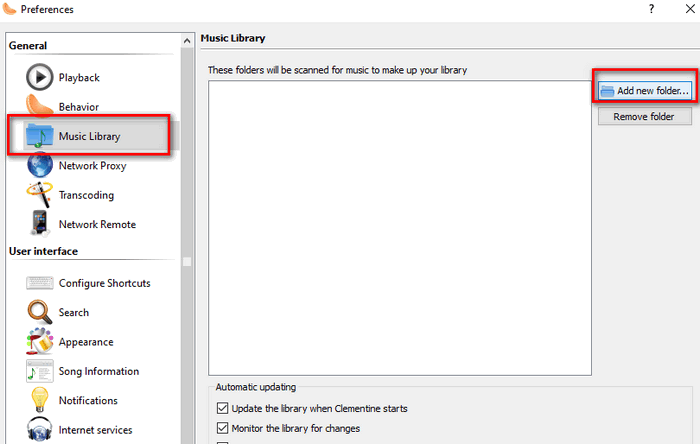This screenshot has height=444, width=700.
Task: Click Remove folder button
Action: tap(645, 116)
